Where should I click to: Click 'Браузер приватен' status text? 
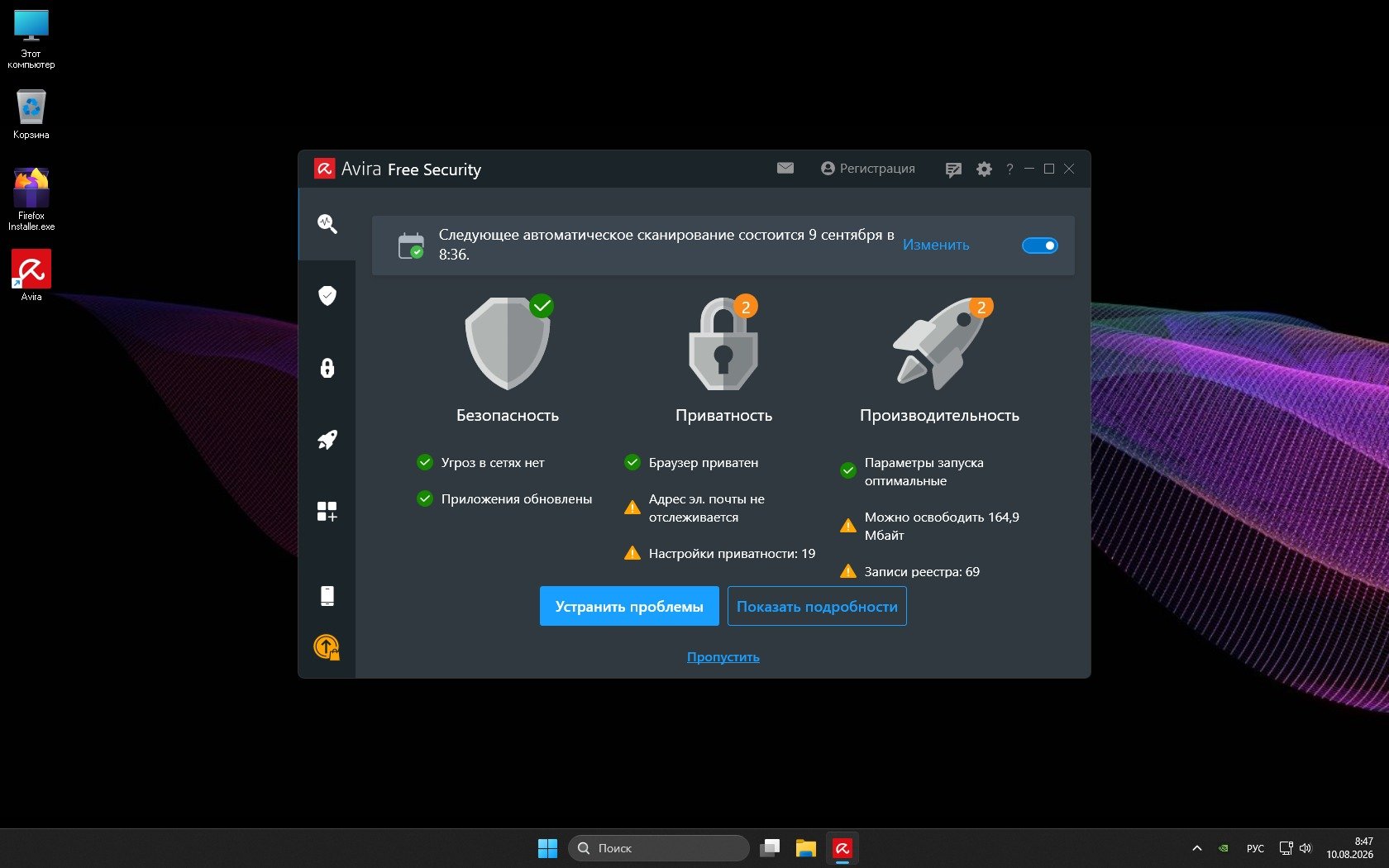704,462
